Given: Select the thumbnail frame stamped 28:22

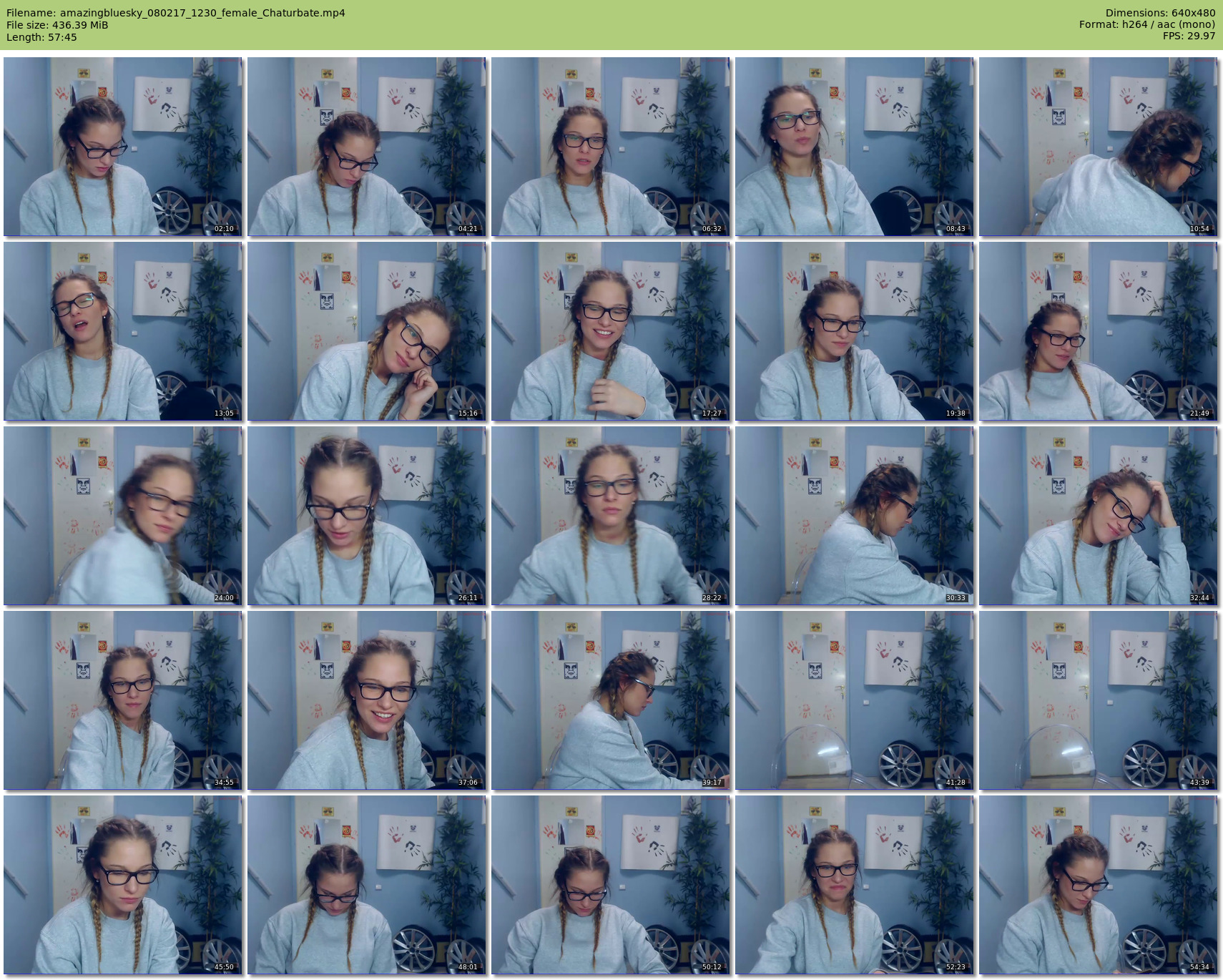Looking at the screenshot, I should pos(611,516).
